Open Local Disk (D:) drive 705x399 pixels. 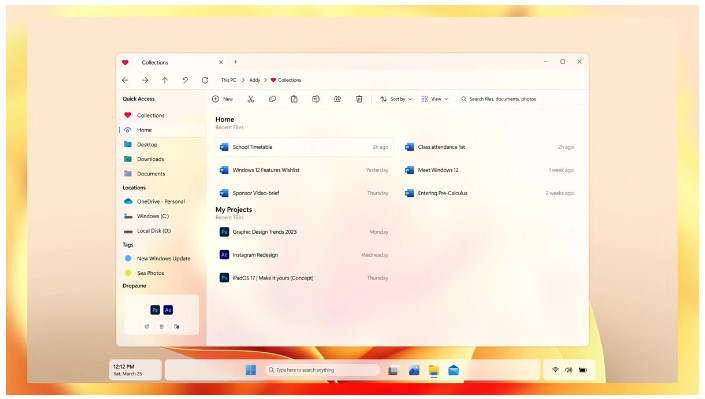tap(161, 231)
